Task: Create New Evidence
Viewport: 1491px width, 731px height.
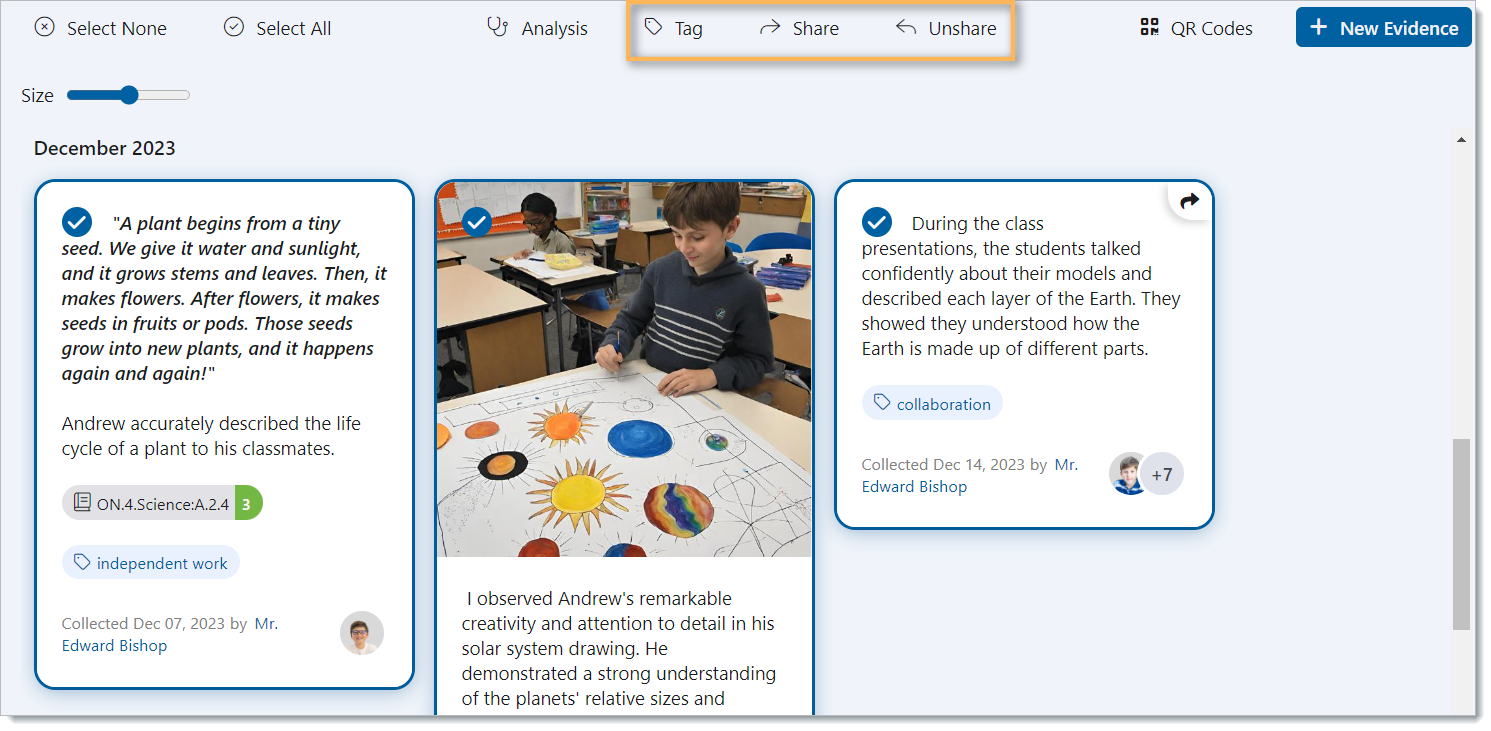Action: (1384, 28)
